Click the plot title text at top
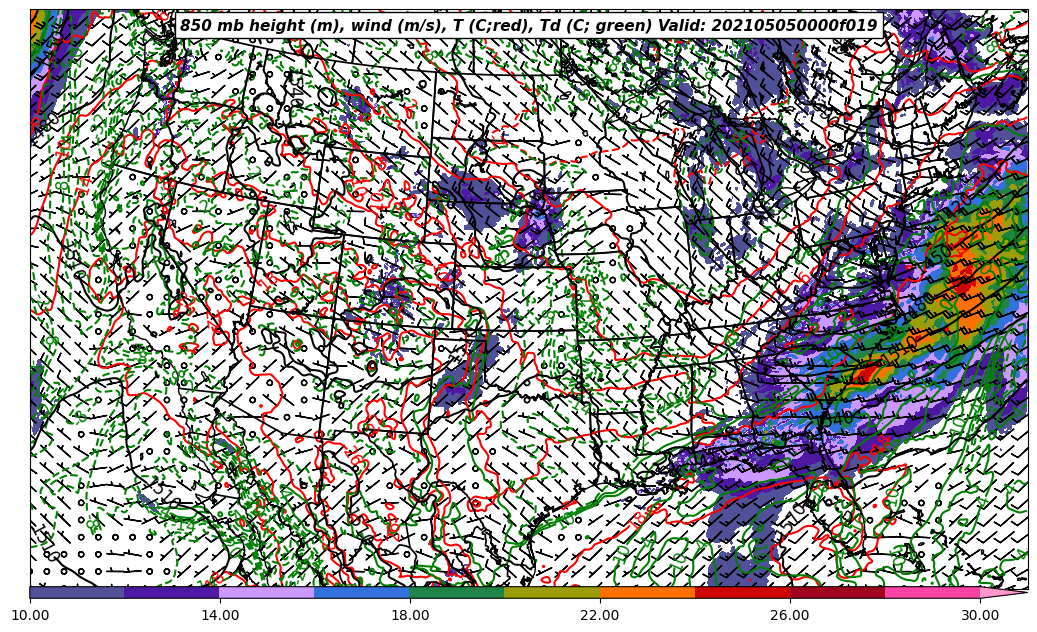Viewport: 1037px width, 632px height. pos(528,26)
